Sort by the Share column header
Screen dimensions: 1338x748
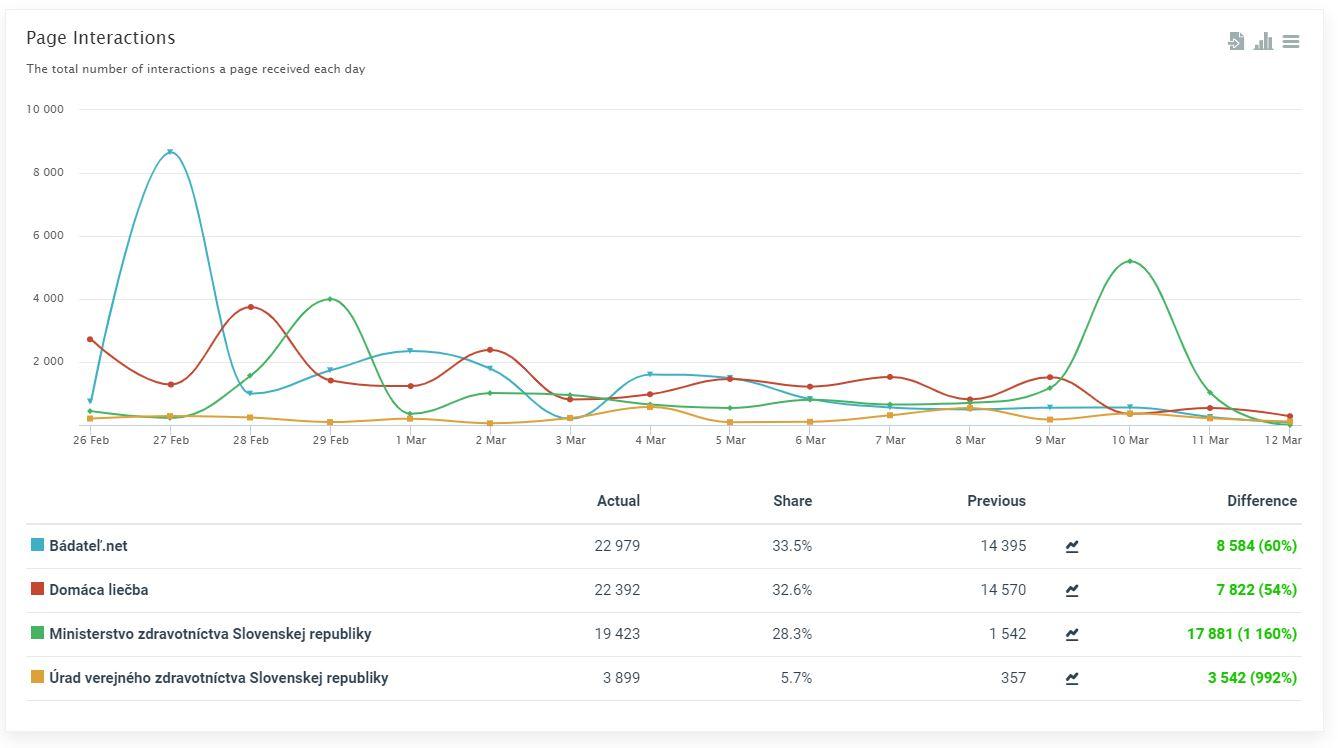792,501
